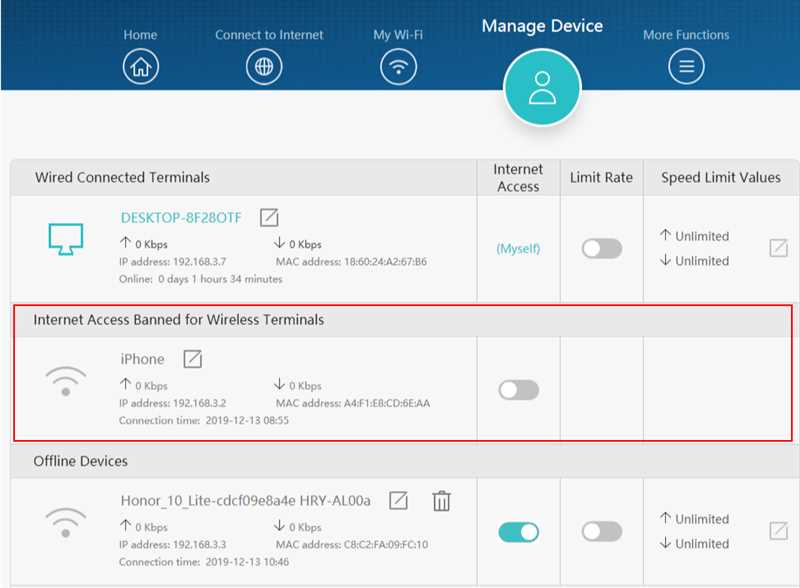Click Connection time 2019-12-13 08:55
Viewport: 800px width, 588px height.
point(204,421)
